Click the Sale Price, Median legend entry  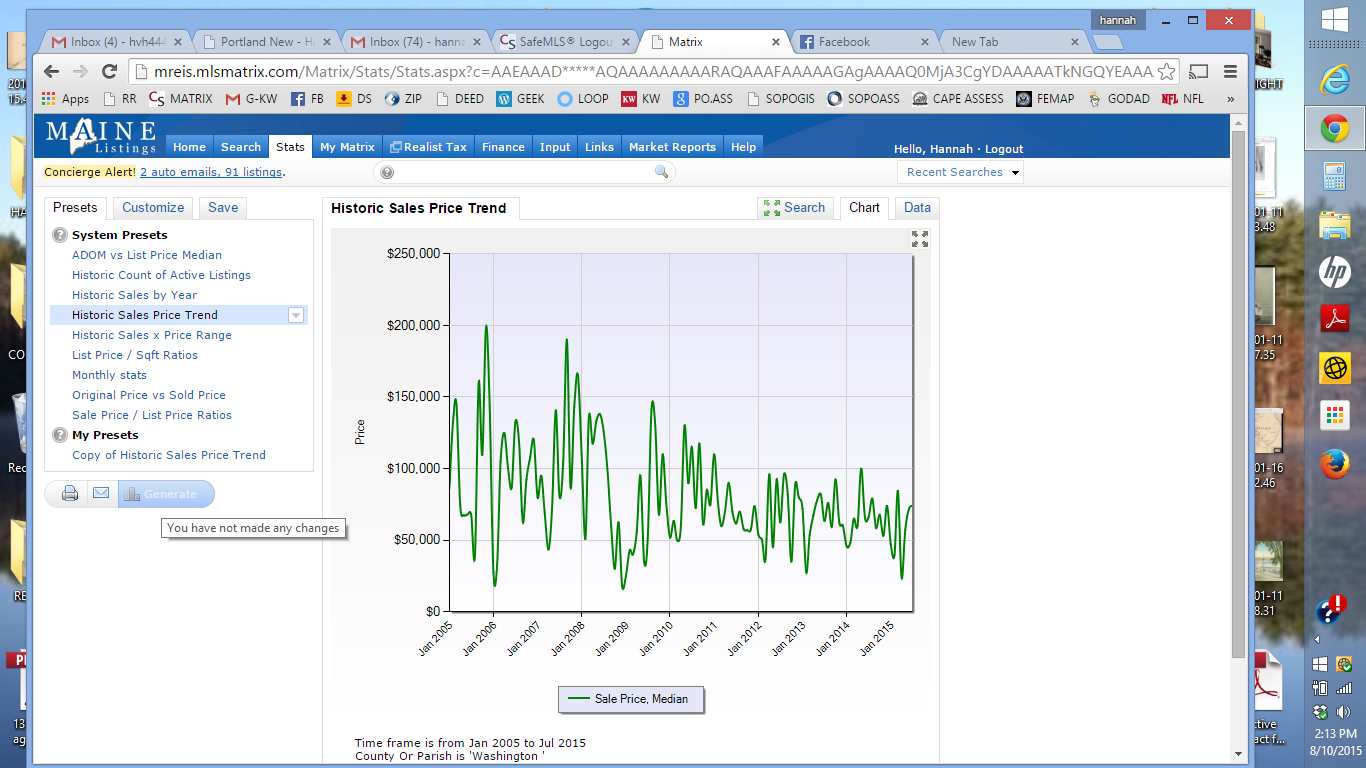pos(630,699)
